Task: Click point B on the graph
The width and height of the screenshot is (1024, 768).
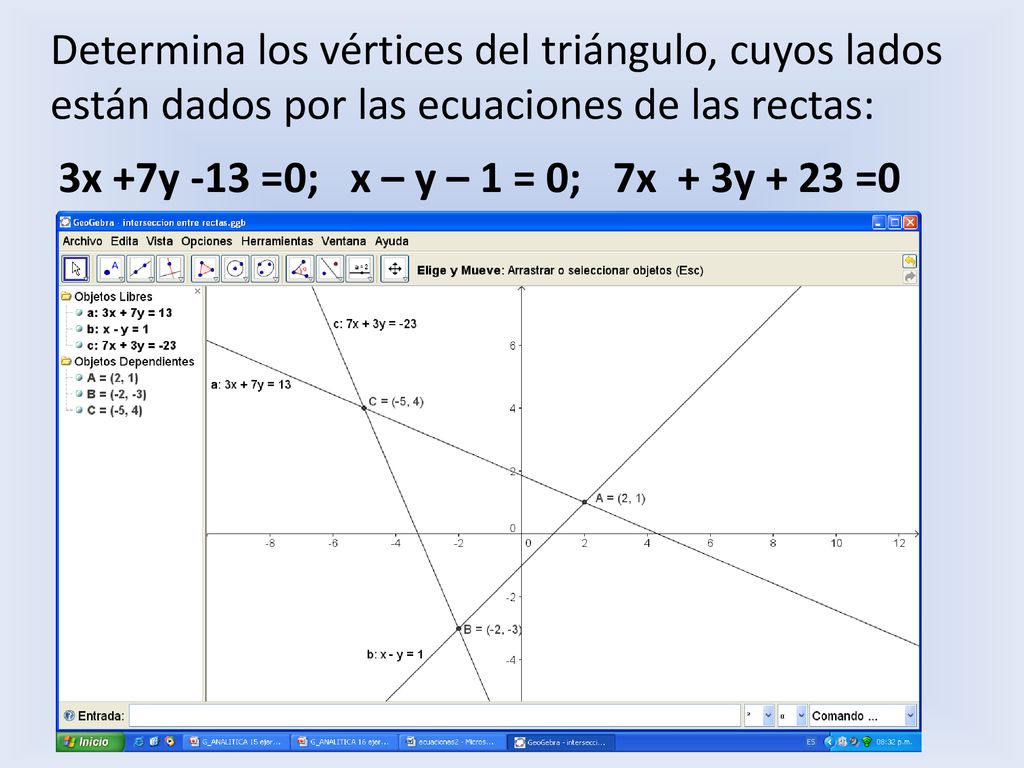Action: tap(458, 628)
